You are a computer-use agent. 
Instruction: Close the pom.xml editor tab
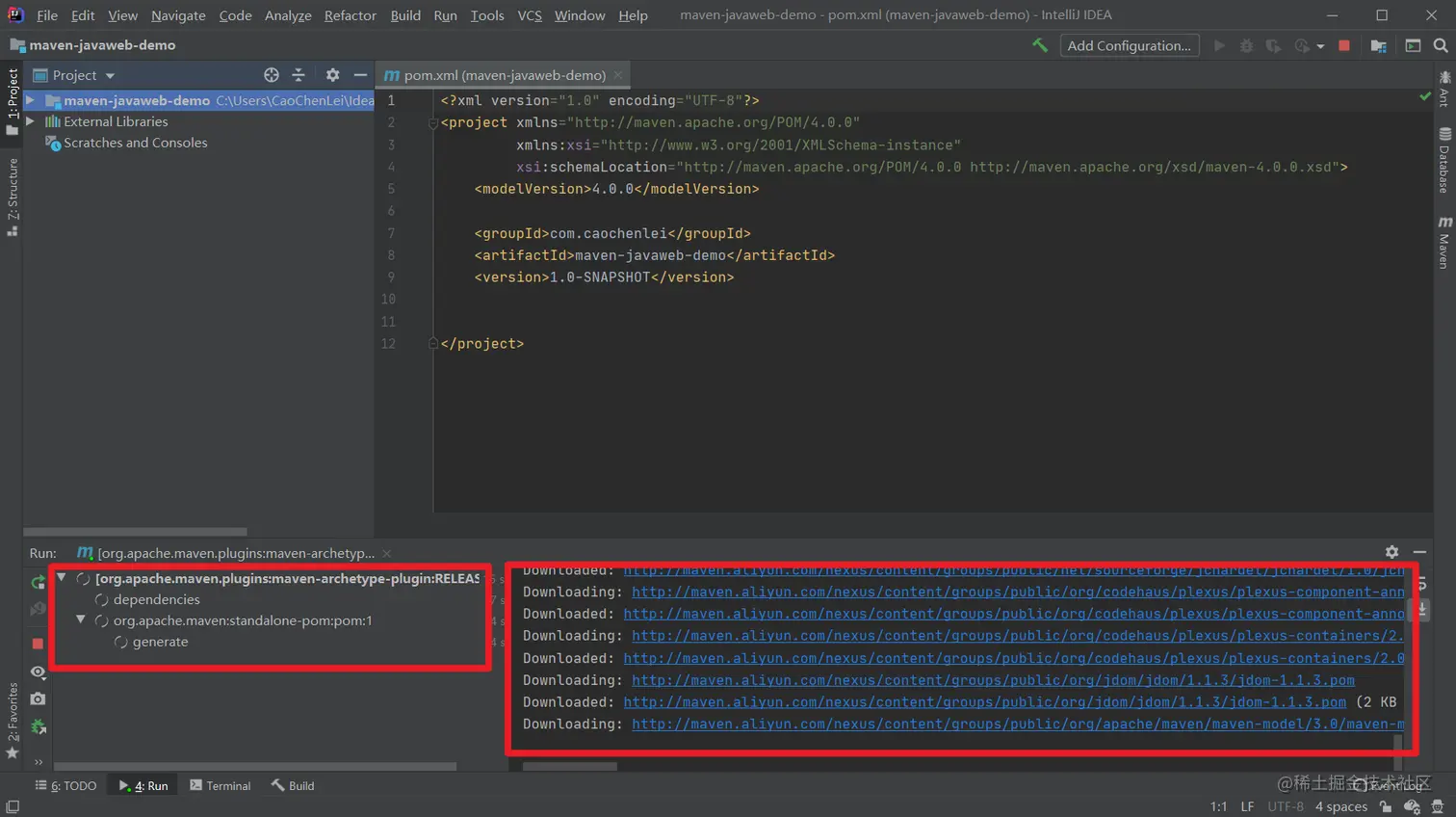click(618, 75)
